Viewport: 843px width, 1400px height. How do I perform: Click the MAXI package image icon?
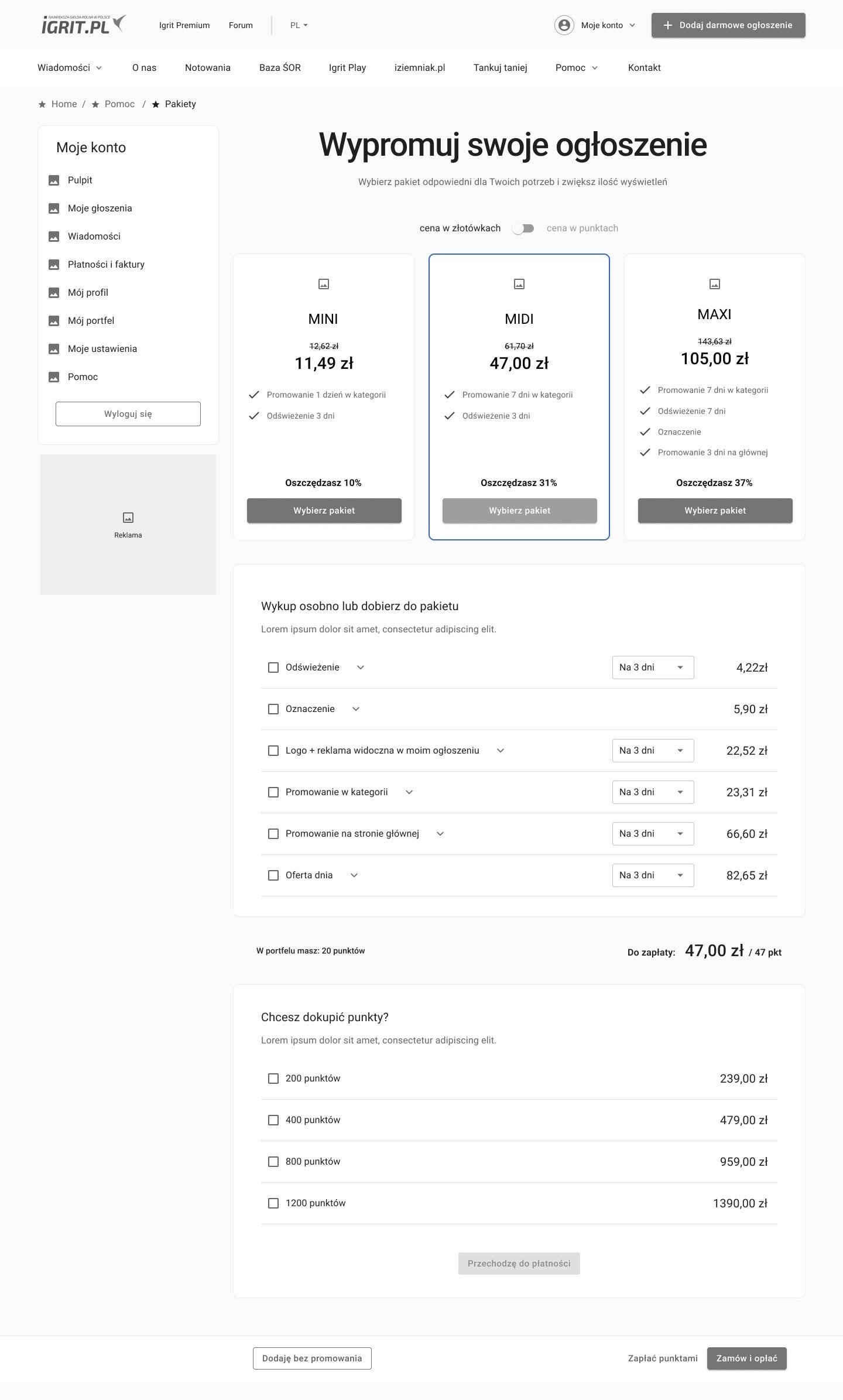[x=714, y=284]
